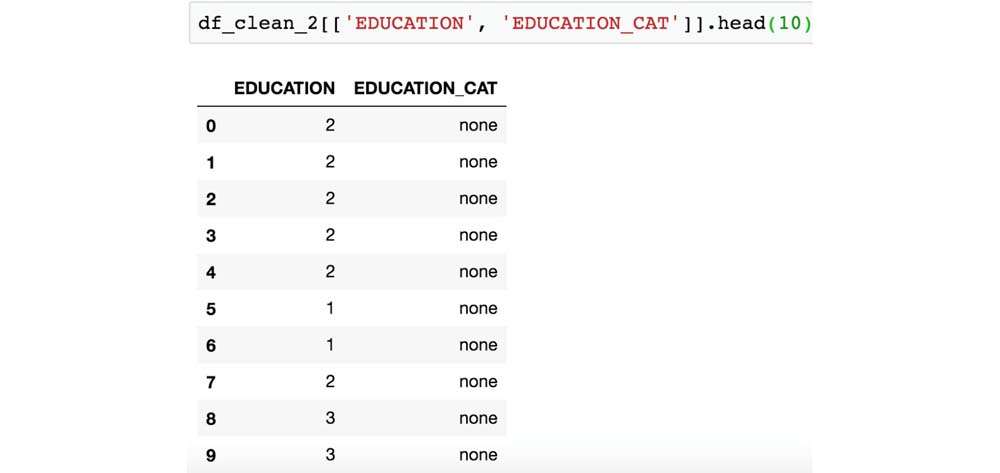Select the EDUCATION_CAT cell in row 0
1000x473 pixels.
coord(478,125)
